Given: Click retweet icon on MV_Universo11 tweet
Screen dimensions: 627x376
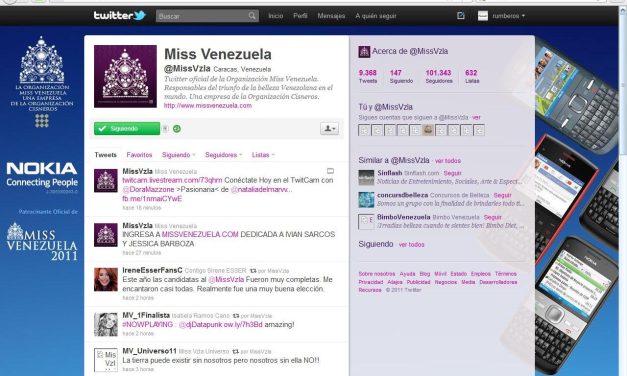Looking at the screenshot, I should 236,352.
